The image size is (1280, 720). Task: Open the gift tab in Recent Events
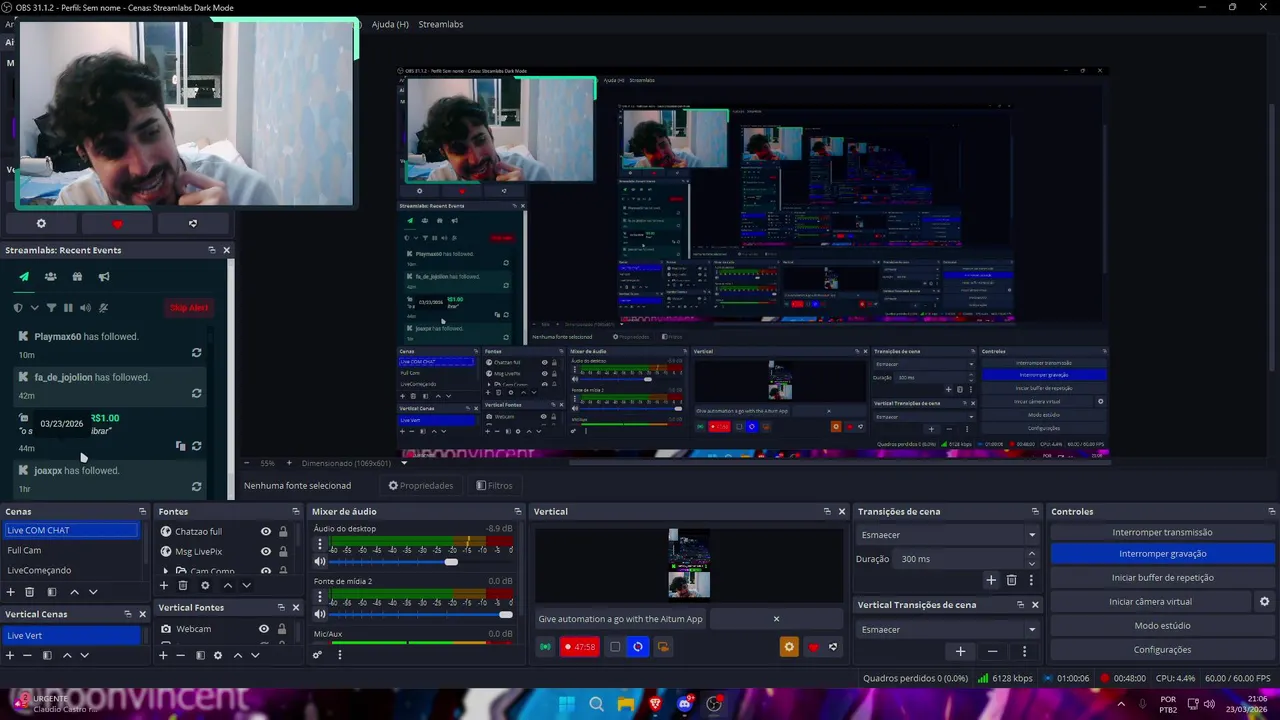click(x=77, y=277)
